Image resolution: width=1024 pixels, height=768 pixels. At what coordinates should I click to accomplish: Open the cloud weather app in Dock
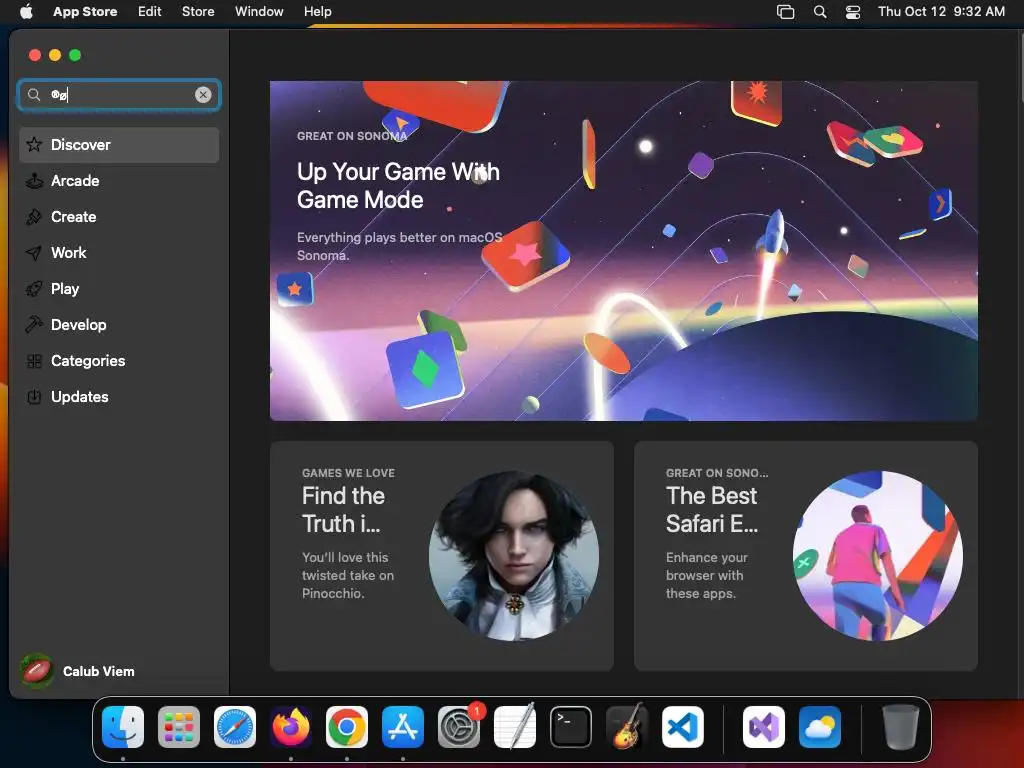(820, 727)
